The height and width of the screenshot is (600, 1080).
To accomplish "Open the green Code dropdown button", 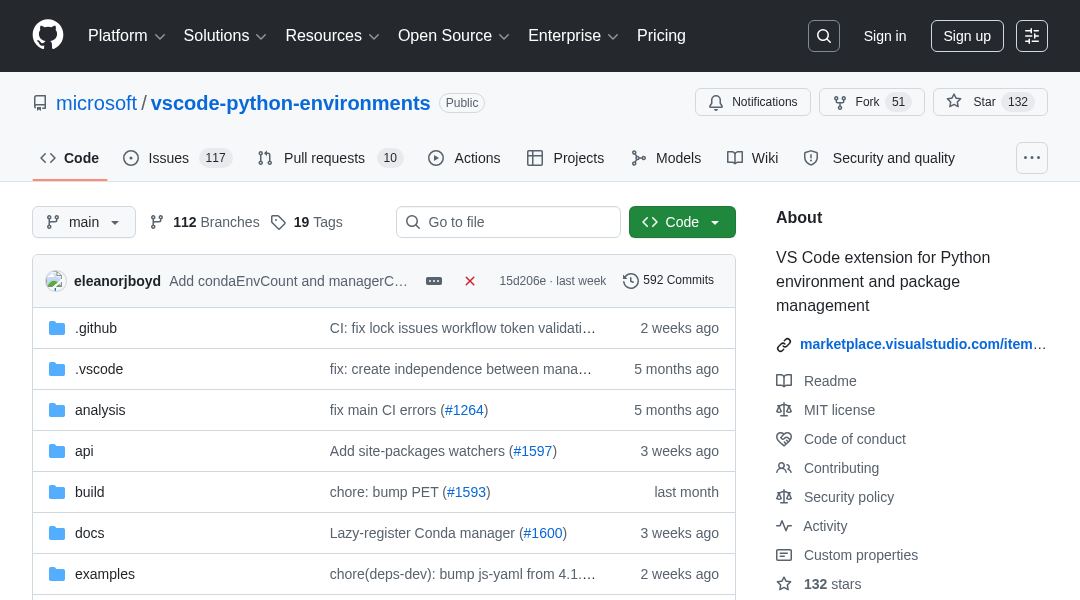I will [682, 222].
